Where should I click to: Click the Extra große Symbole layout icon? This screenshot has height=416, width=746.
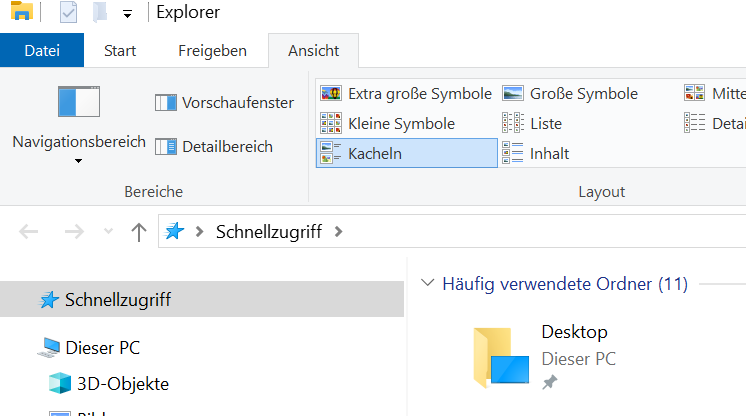(331, 94)
